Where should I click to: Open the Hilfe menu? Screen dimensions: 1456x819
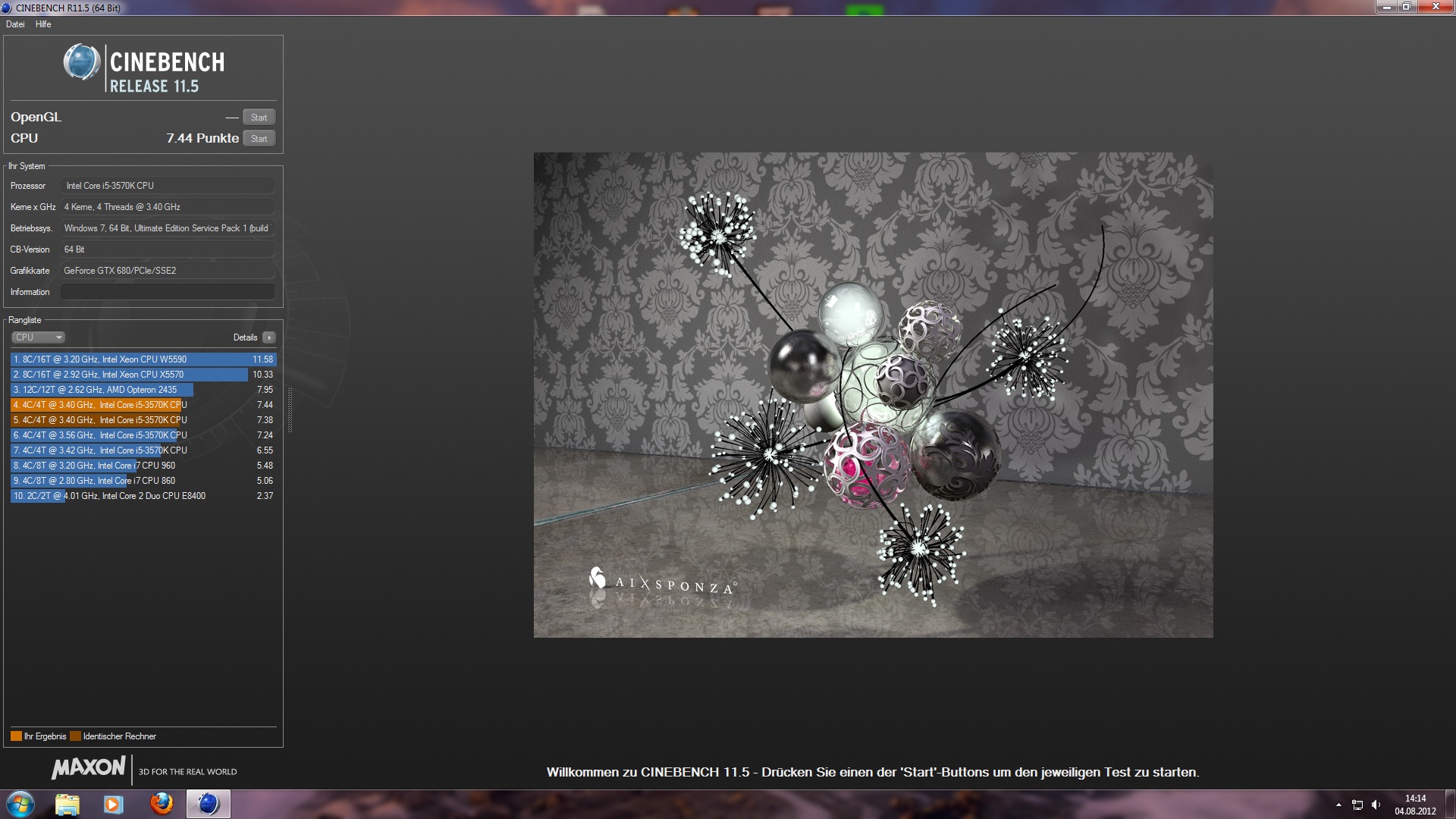click(x=43, y=24)
